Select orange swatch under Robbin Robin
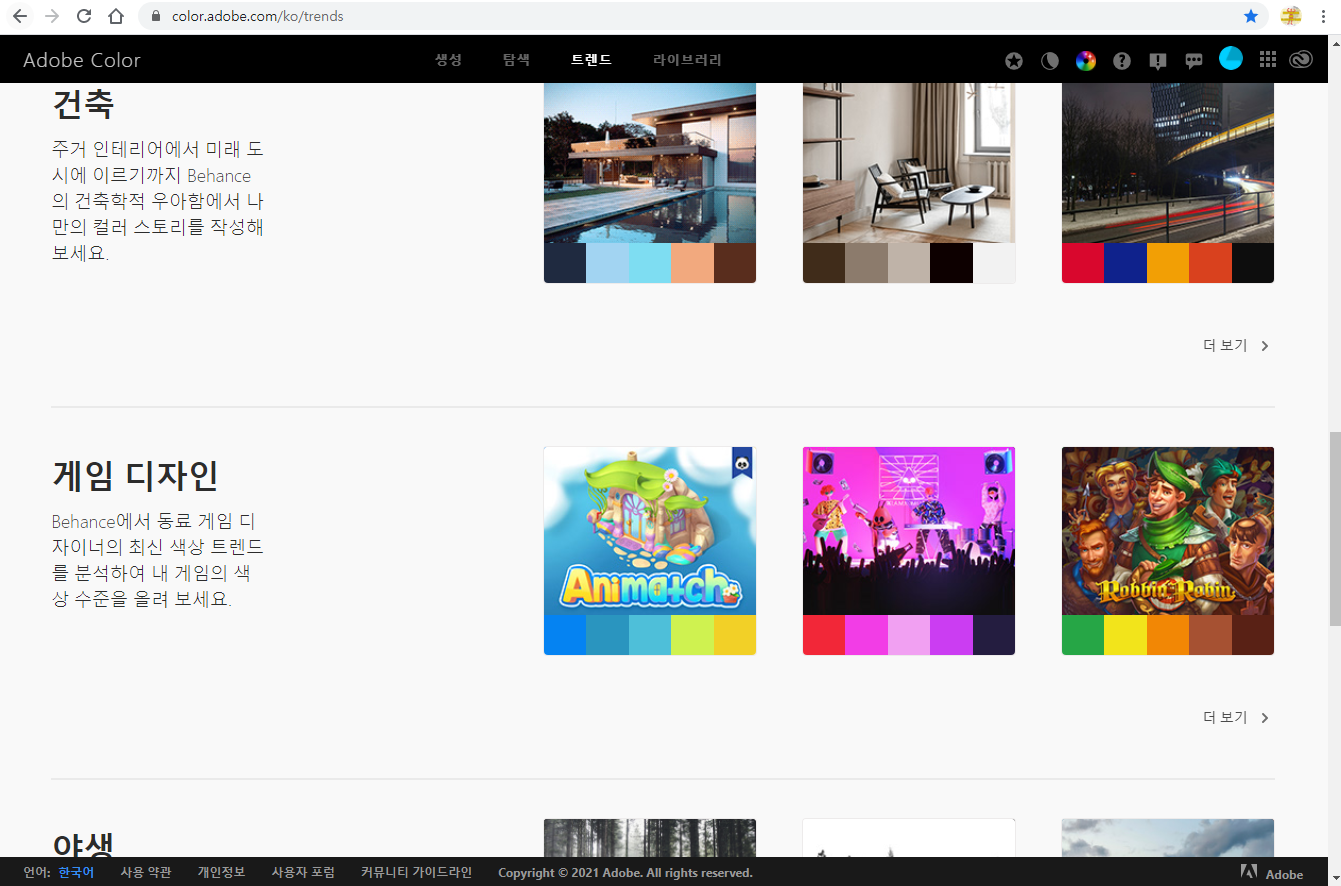The height and width of the screenshot is (886, 1341). pyautogui.click(x=1168, y=635)
